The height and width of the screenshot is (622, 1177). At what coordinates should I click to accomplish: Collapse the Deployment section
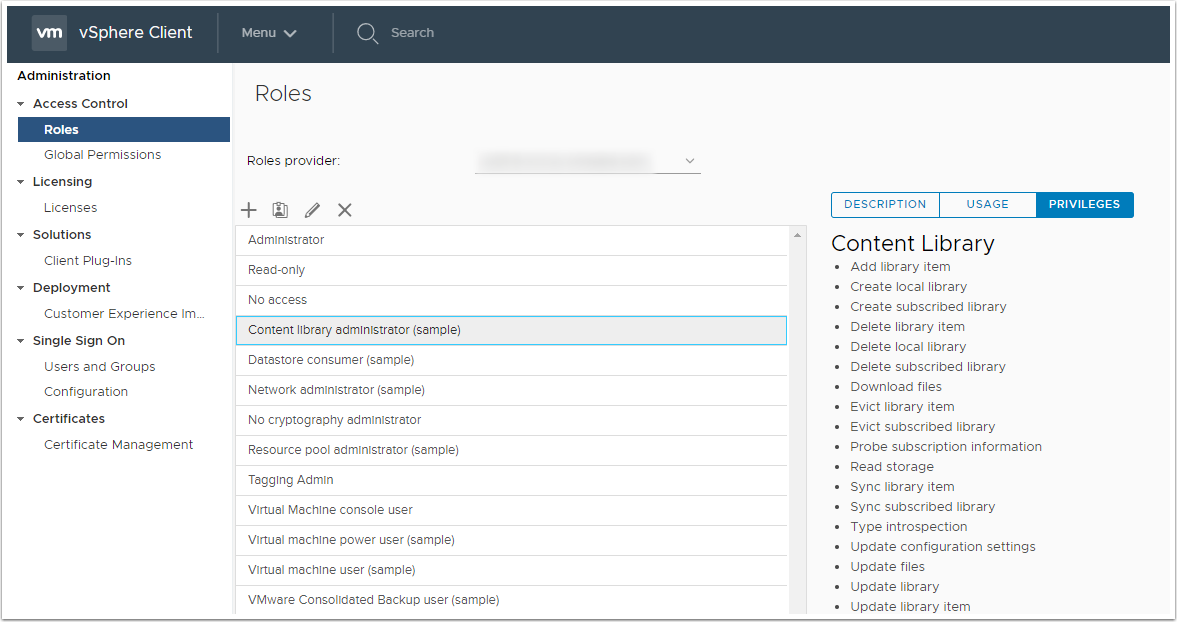tap(21, 288)
